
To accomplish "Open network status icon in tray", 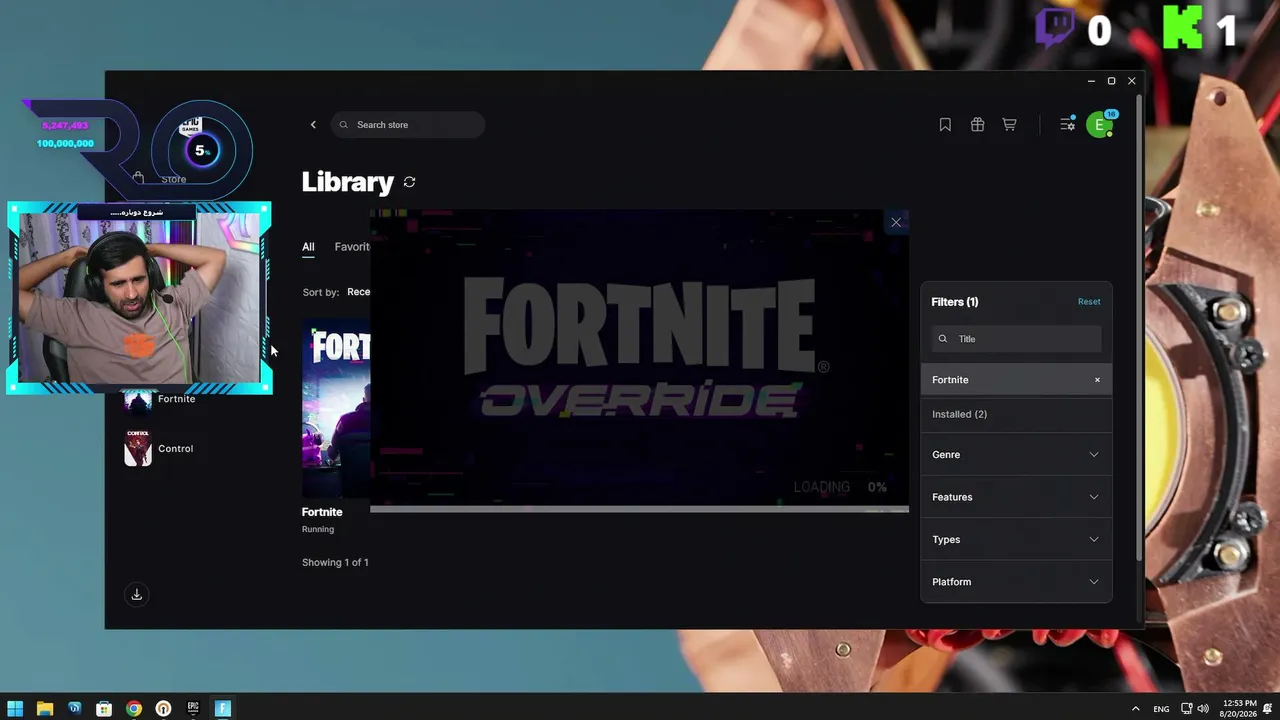I will (1186, 709).
